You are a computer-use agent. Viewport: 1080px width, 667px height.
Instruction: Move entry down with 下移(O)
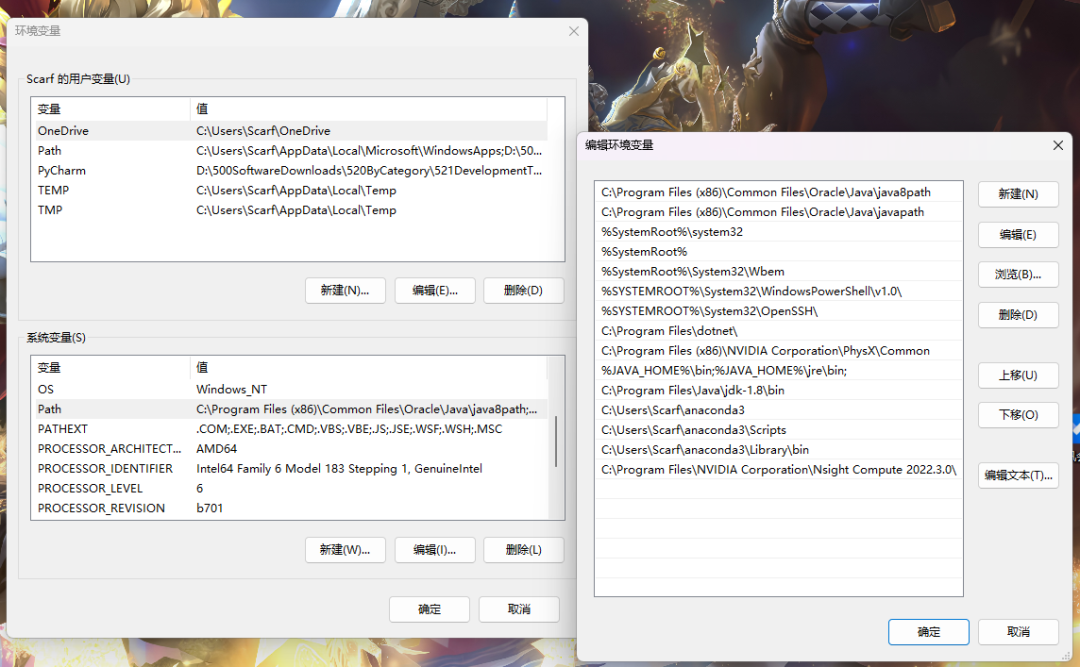1017,415
